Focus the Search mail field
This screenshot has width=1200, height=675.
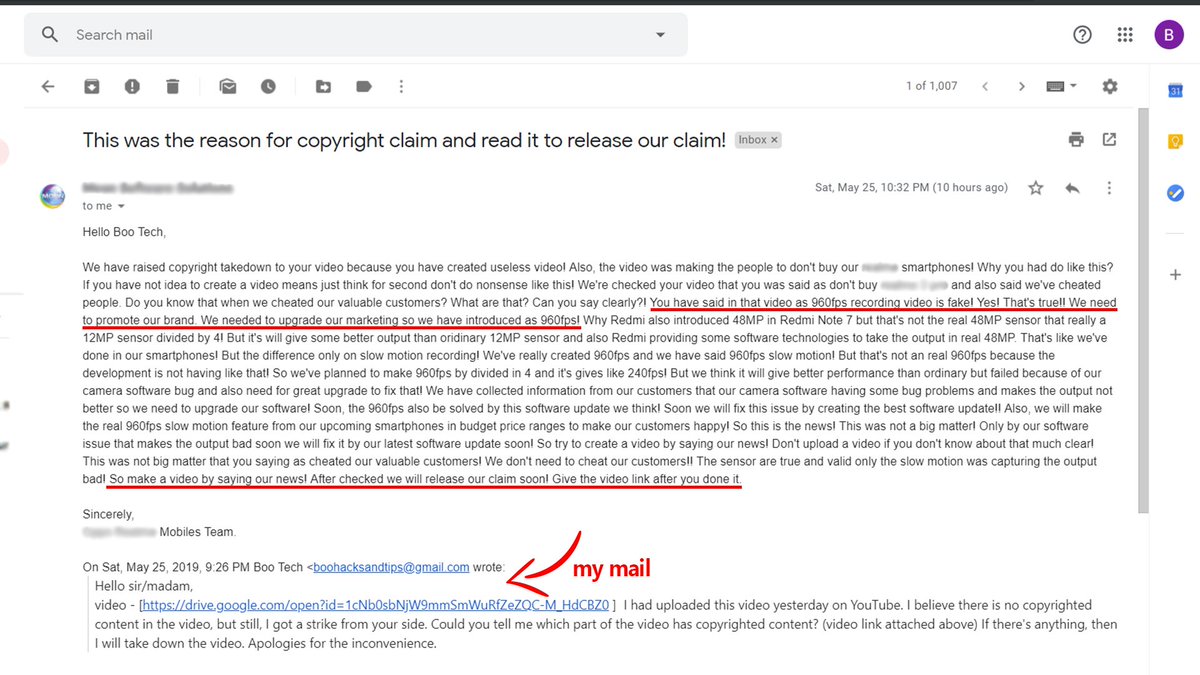(355, 35)
